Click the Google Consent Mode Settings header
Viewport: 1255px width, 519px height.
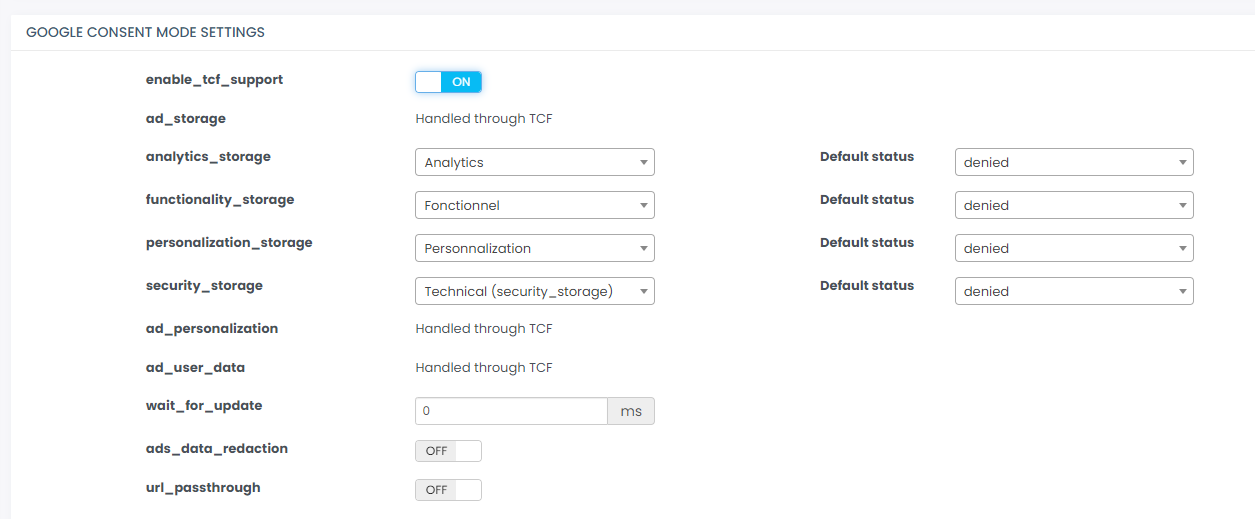coord(145,32)
